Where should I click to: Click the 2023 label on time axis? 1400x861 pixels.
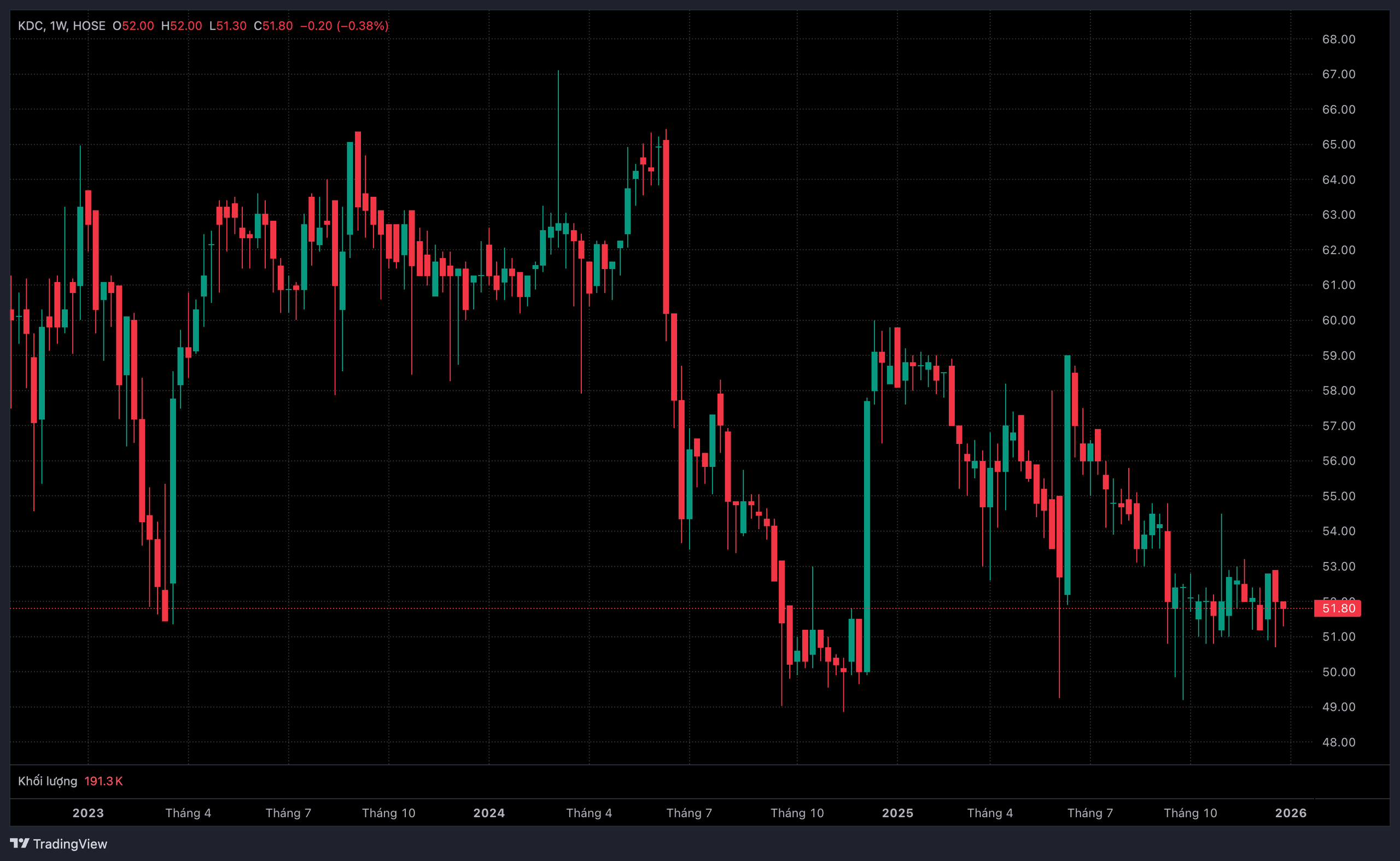pos(87,812)
